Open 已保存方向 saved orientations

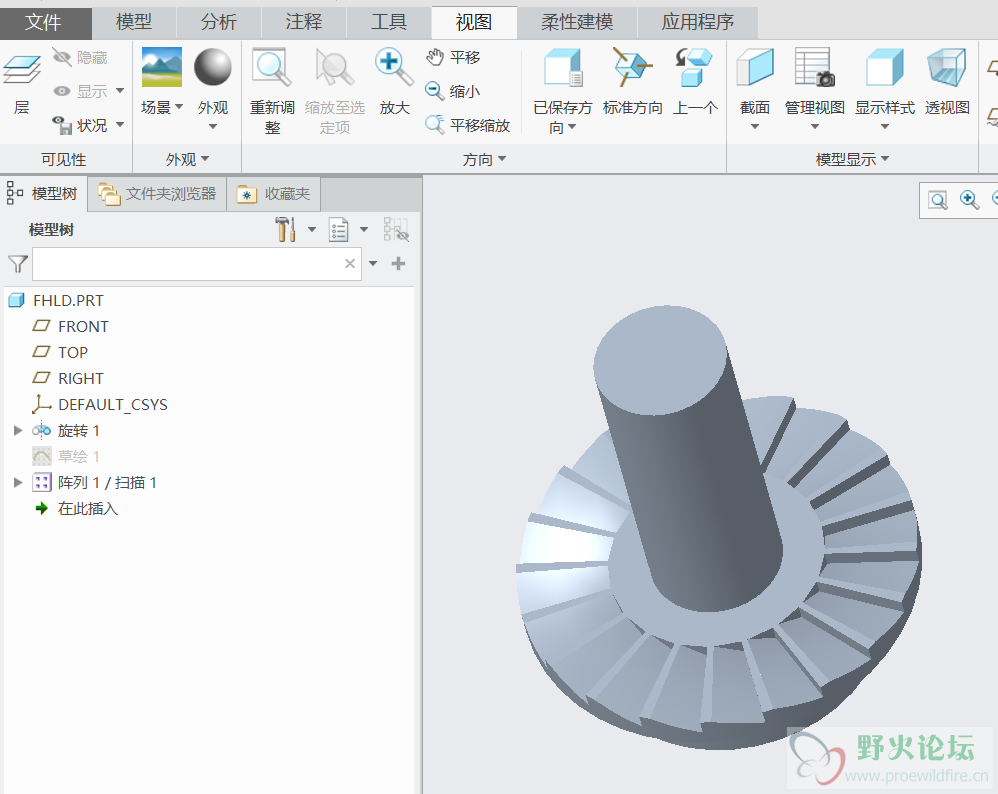[563, 90]
